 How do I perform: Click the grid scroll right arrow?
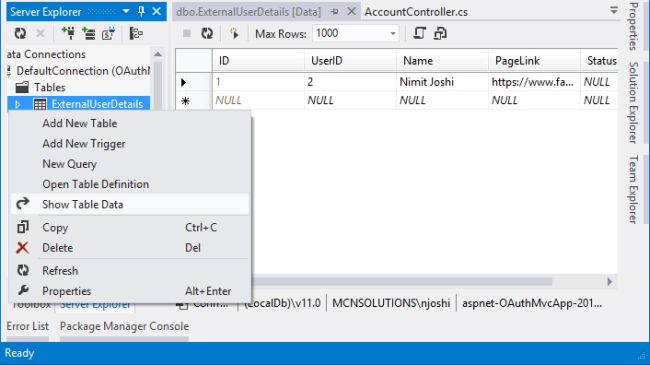coord(609,282)
